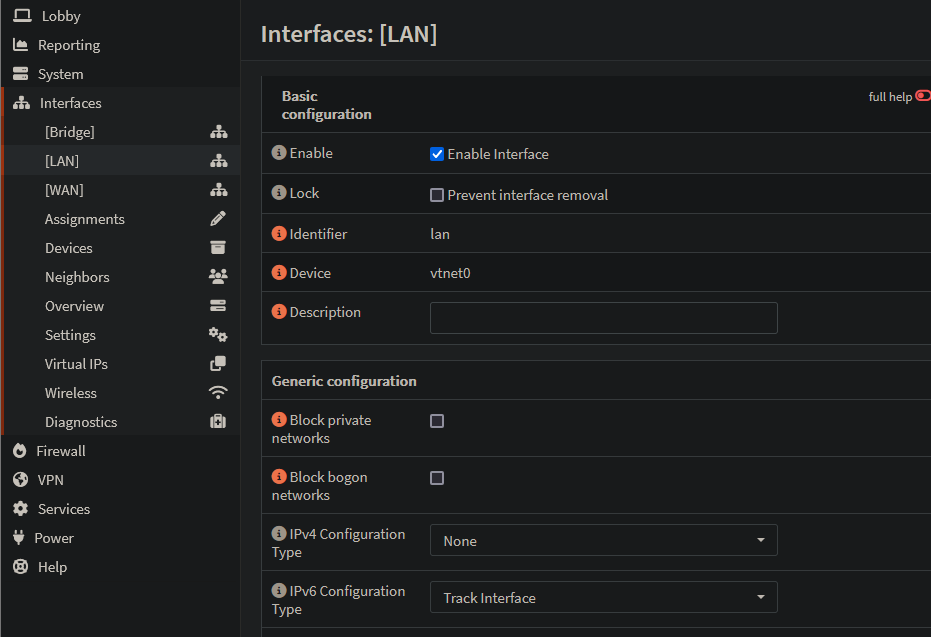Viewport: 931px width, 637px height.
Task: Open IPv4 Configuration Type dropdown
Action: pyautogui.click(x=603, y=541)
